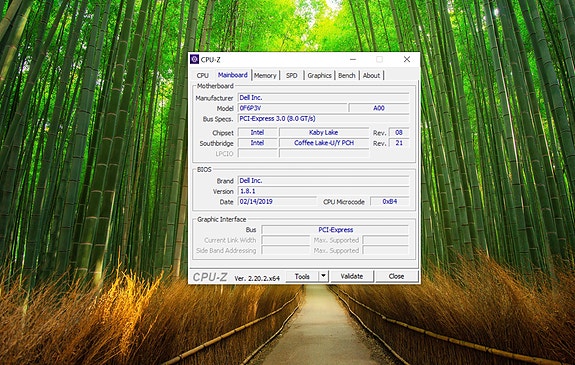Image resolution: width=575 pixels, height=365 pixels.
Task: Click the Validate button
Action: click(x=352, y=276)
